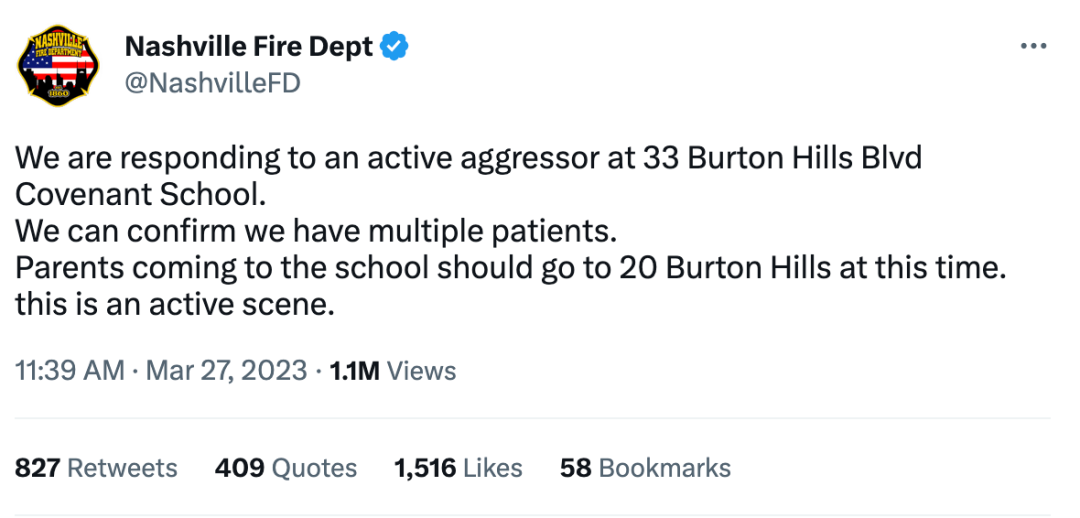Click the blue verified checkmark badge
The height and width of the screenshot is (518, 1080).
pyautogui.click(x=395, y=46)
